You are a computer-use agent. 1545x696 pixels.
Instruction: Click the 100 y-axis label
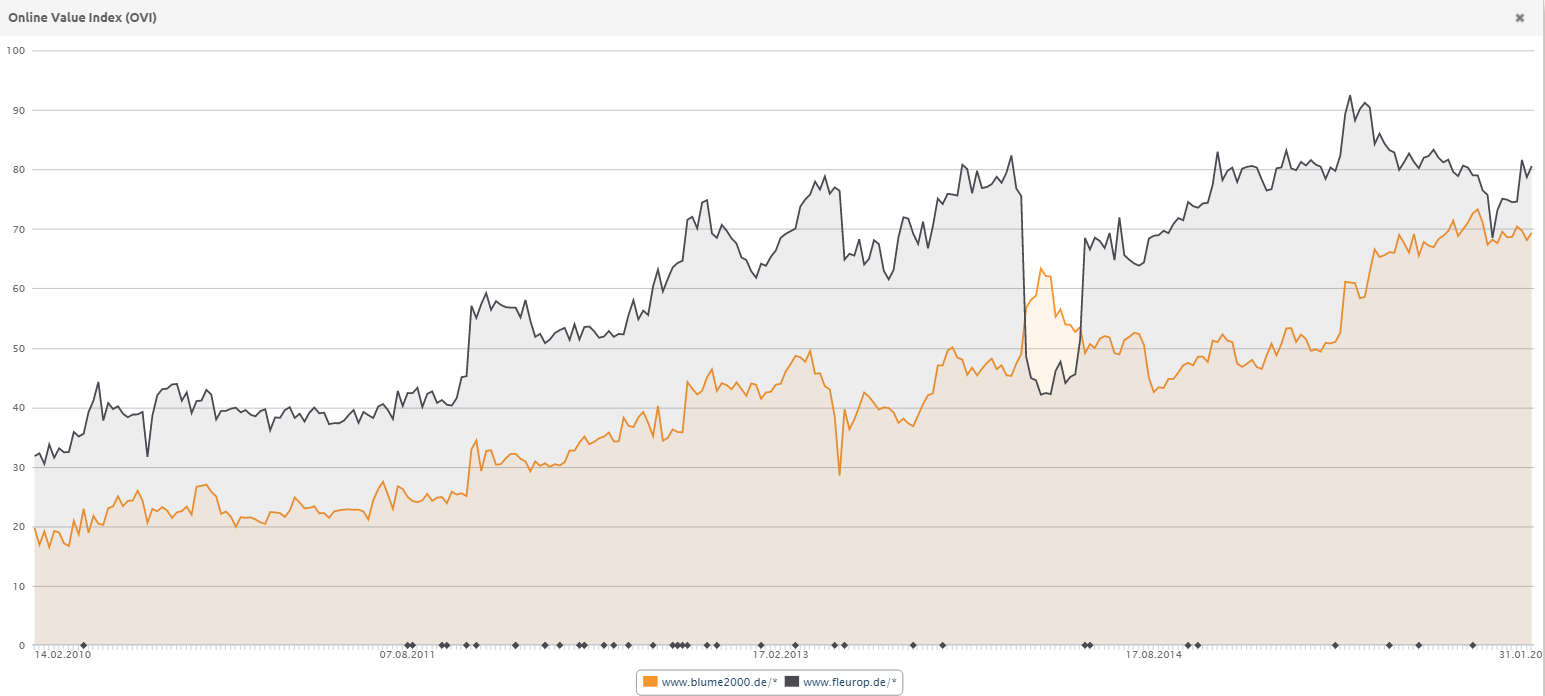pos(15,50)
